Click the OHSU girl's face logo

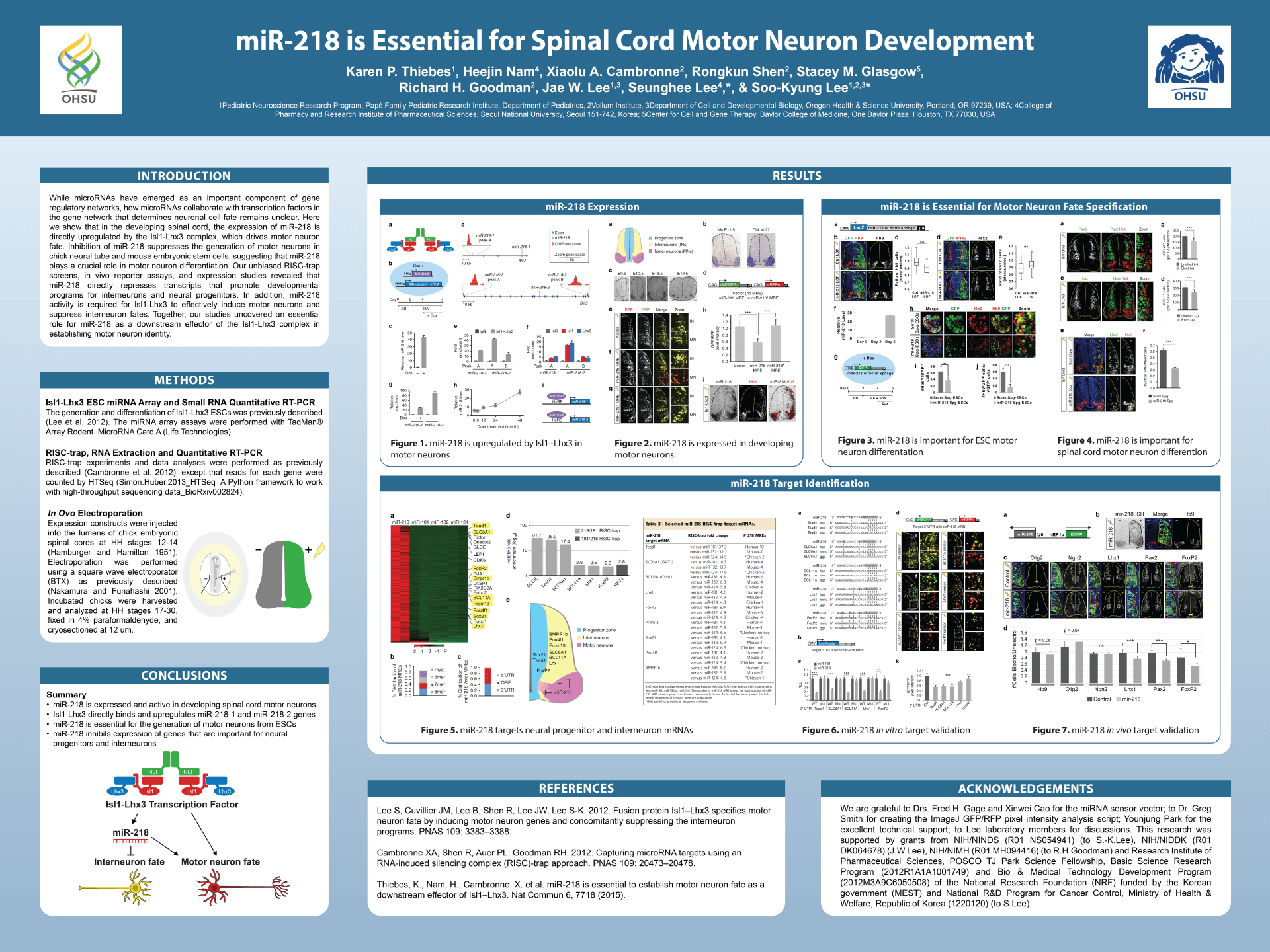(1189, 67)
